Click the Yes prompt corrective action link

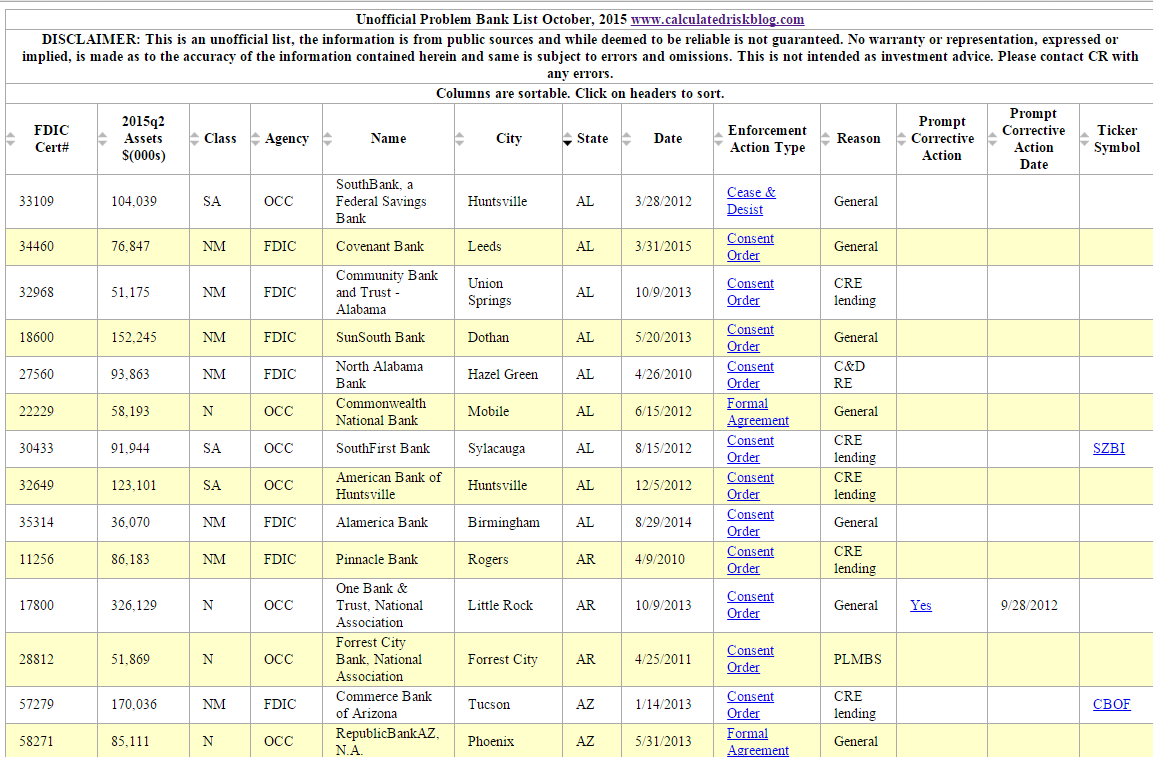pyautogui.click(x=921, y=605)
